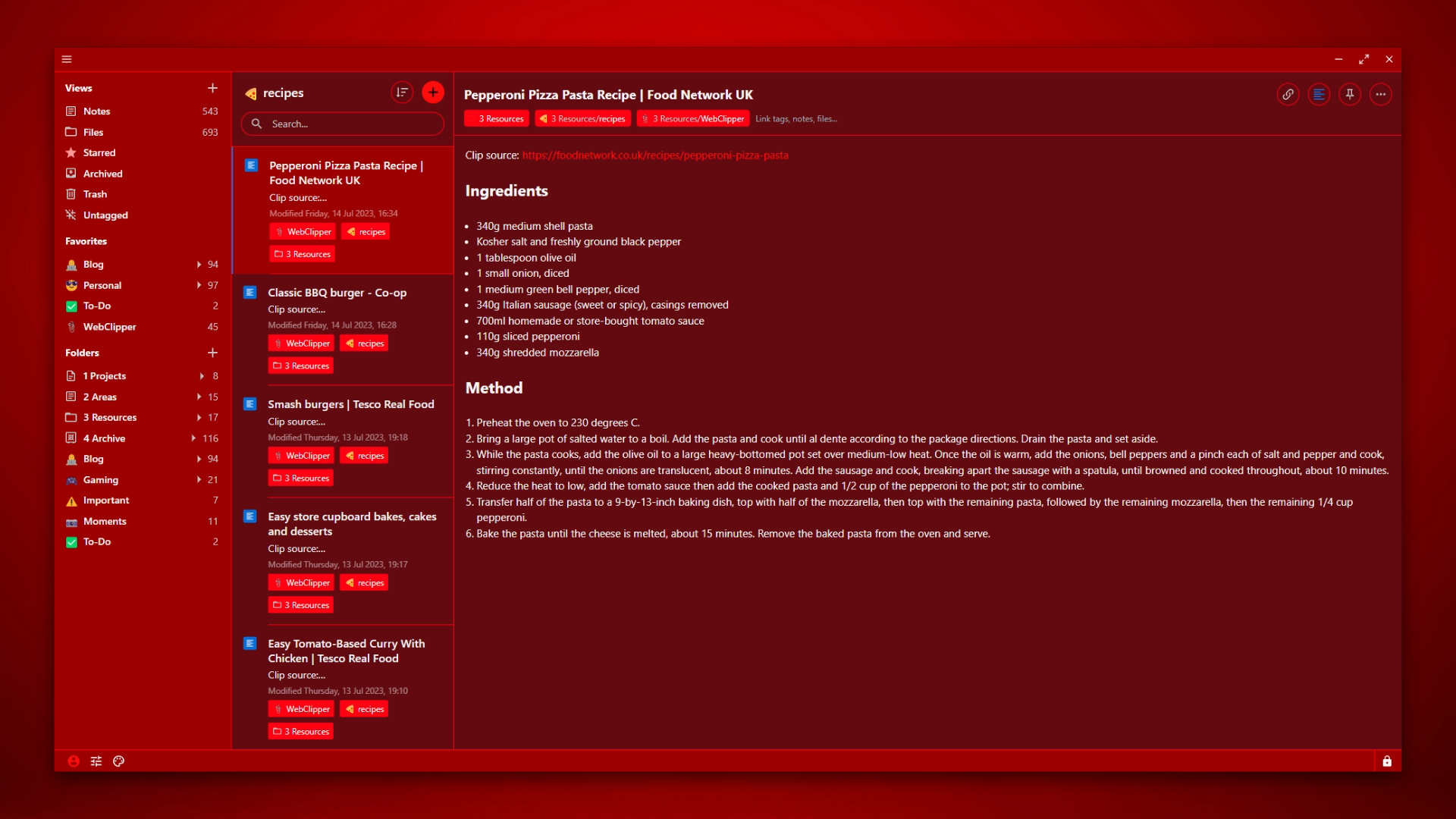Pin the current note
Screen dimensions: 1456x819
tap(1350, 95)
